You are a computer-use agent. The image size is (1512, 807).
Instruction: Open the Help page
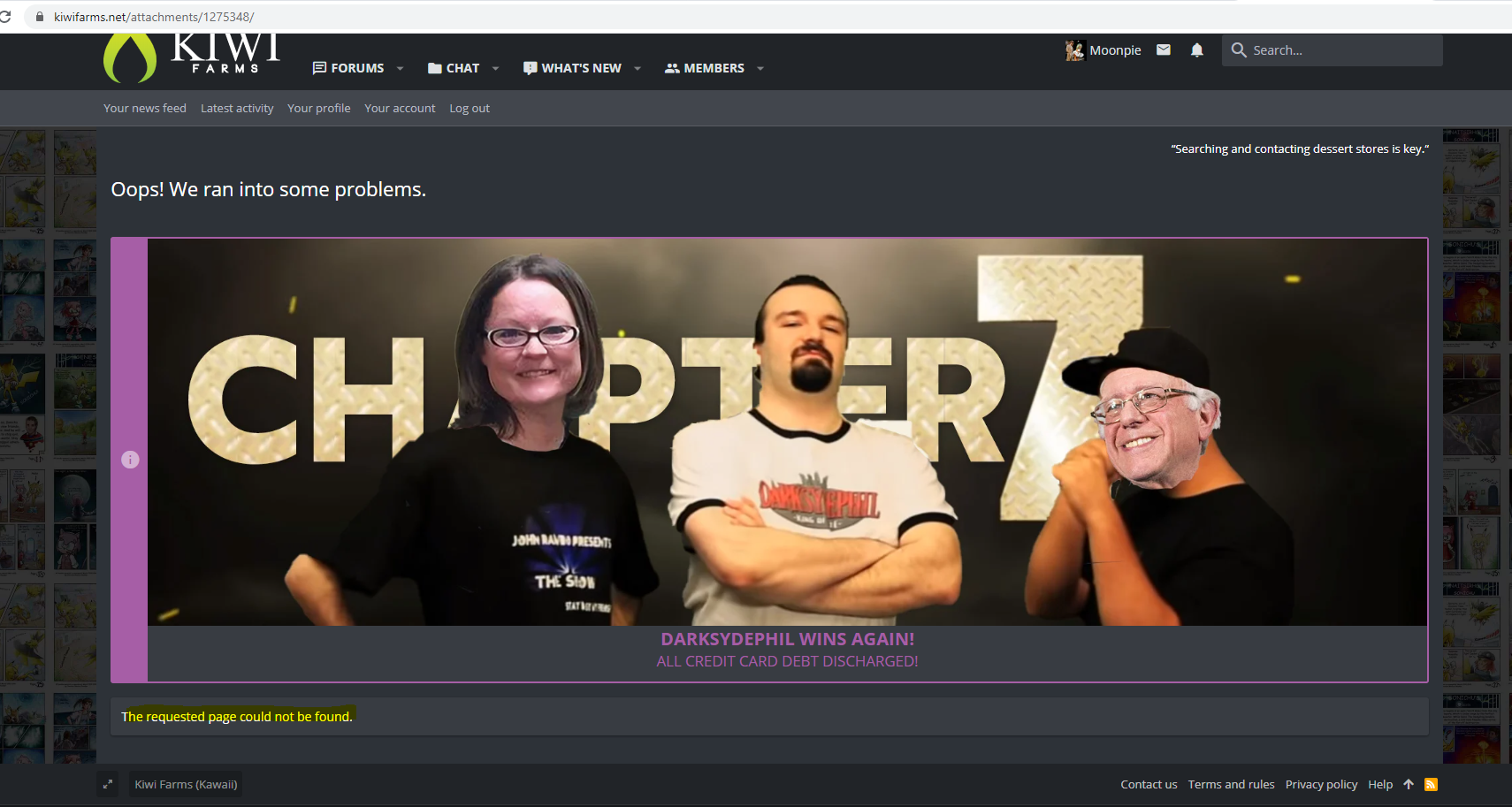1380,784
